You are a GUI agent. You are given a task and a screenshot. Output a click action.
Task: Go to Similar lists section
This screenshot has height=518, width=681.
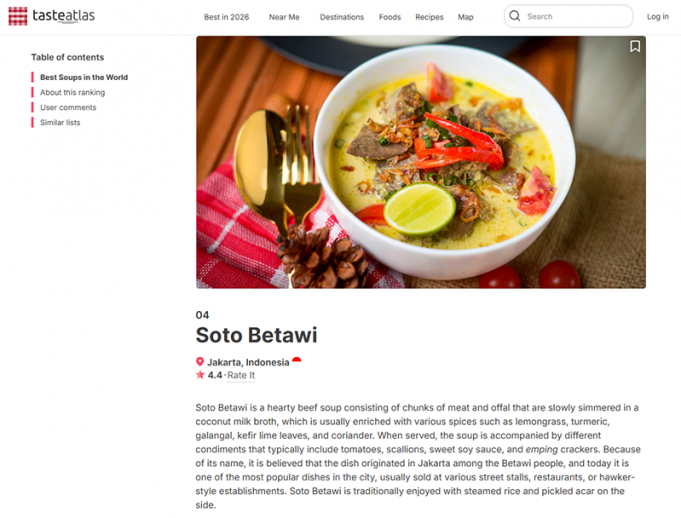click(x=60, y=122)
